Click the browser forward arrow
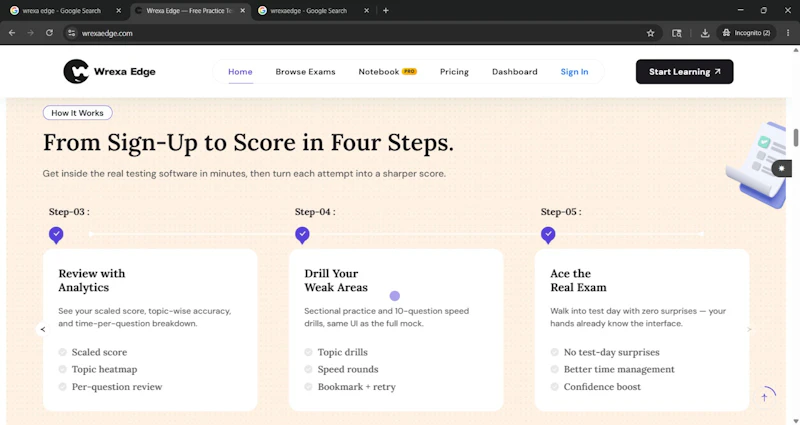Viewport: 800px width, 425px height. 31,33
